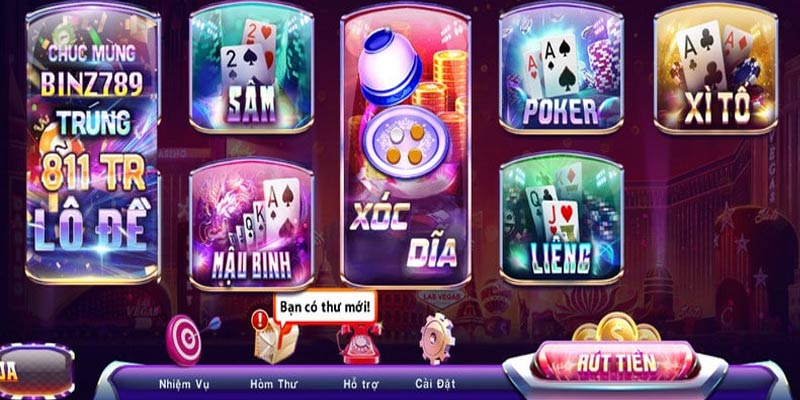Select the Poker game tile
The image size is (800, 400).
click(561, 68)
